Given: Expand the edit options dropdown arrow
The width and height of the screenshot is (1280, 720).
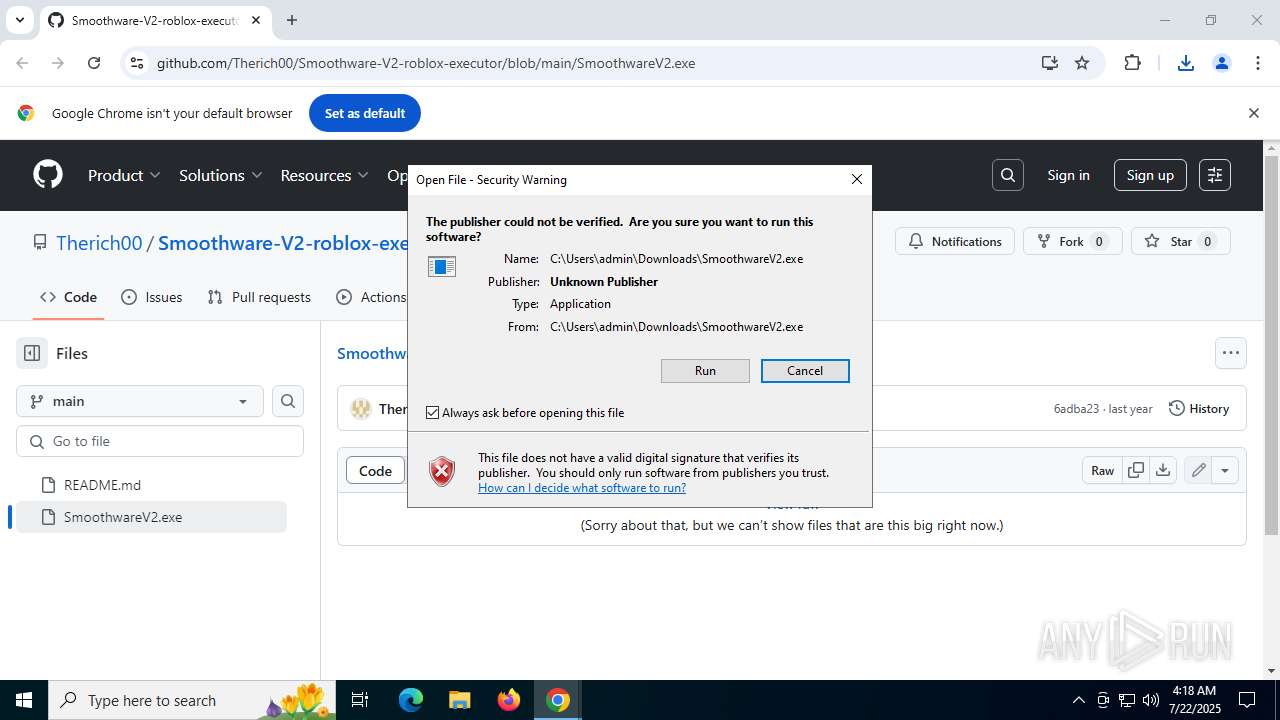Looking at the screenshot, I should pyautogui.click(x=1226, y=470).
